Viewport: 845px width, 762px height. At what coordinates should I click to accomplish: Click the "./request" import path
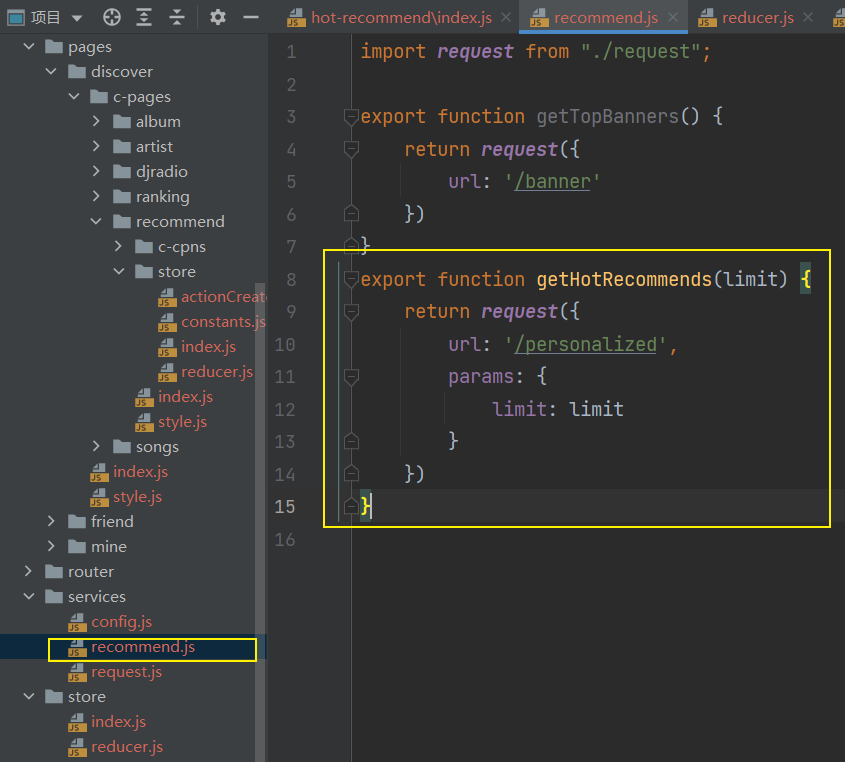click(640, 52)
